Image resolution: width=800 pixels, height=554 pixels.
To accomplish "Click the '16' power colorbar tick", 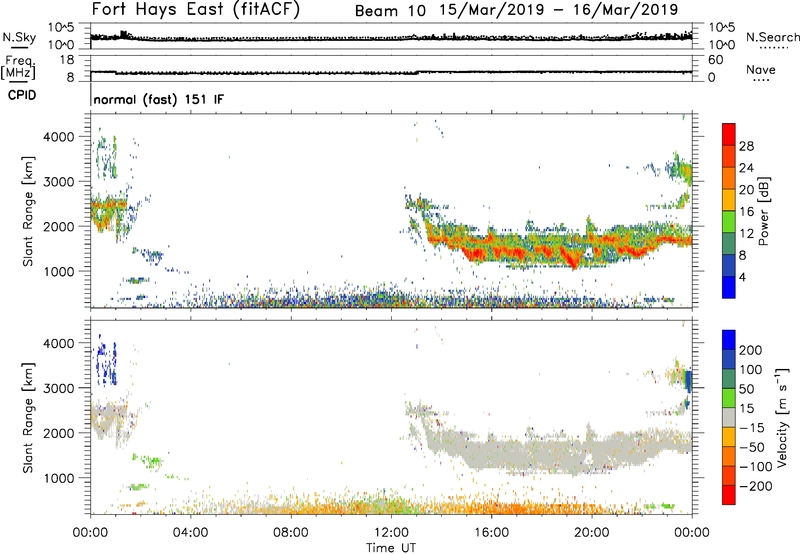I will coord(746,211).
